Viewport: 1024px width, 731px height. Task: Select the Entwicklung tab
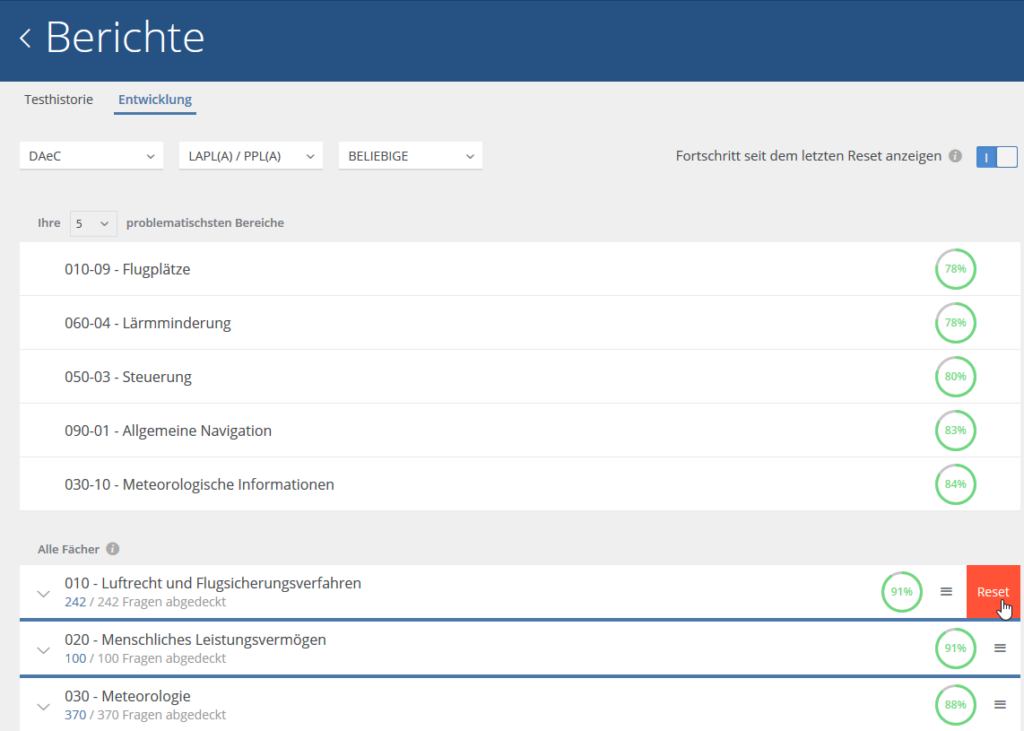[x=155, y=100]
